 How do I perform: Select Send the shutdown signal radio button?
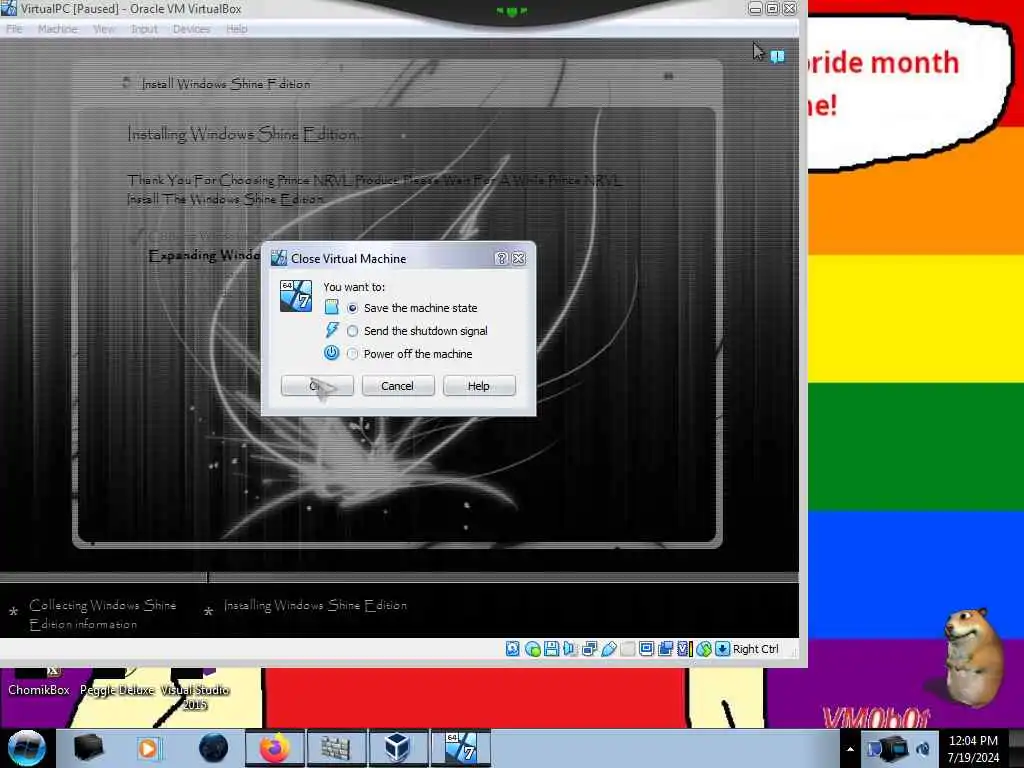coord(353,331)
